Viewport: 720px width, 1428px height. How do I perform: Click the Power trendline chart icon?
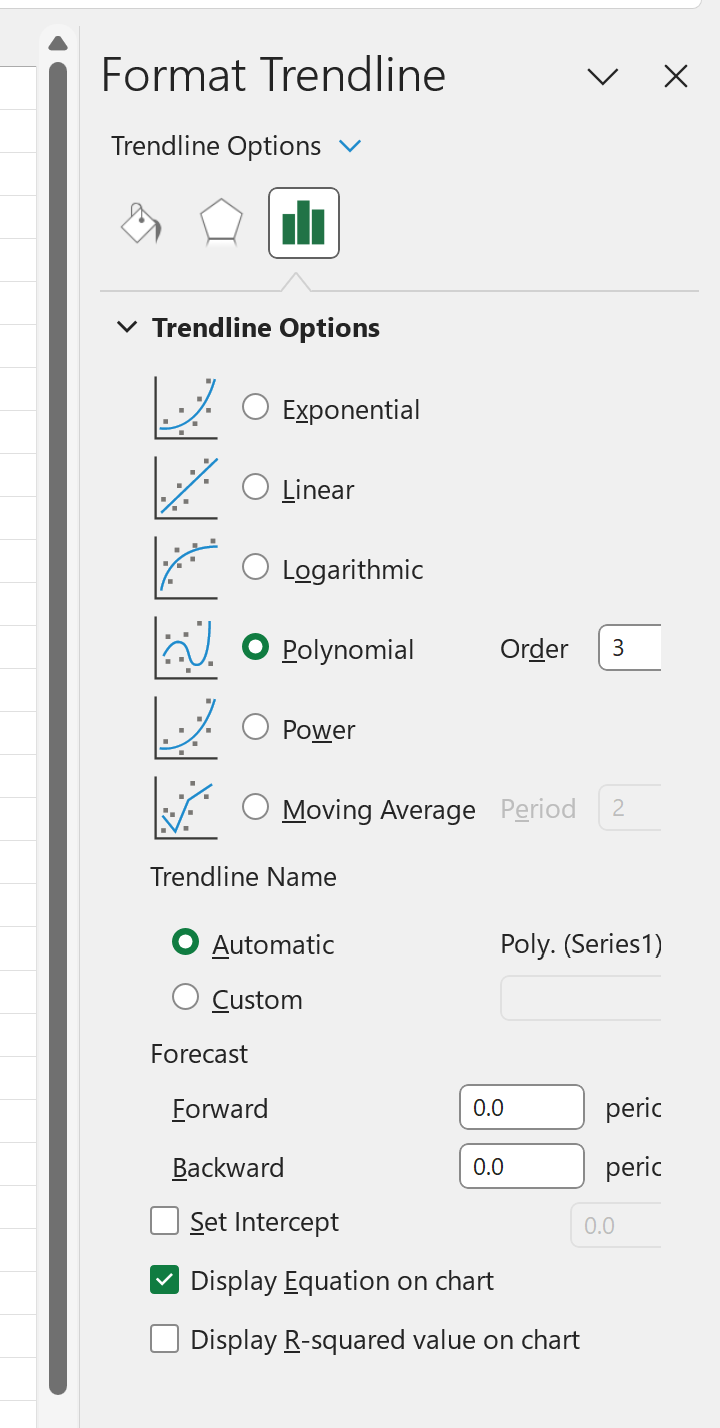click(x=186, y=728)
